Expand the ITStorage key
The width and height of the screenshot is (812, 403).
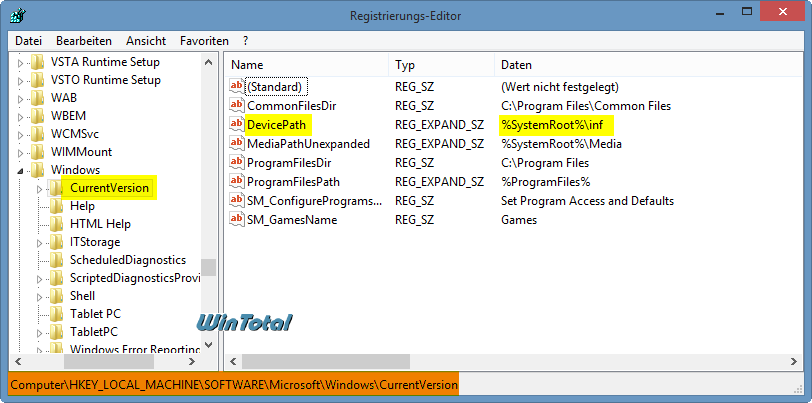pos(39,242)
